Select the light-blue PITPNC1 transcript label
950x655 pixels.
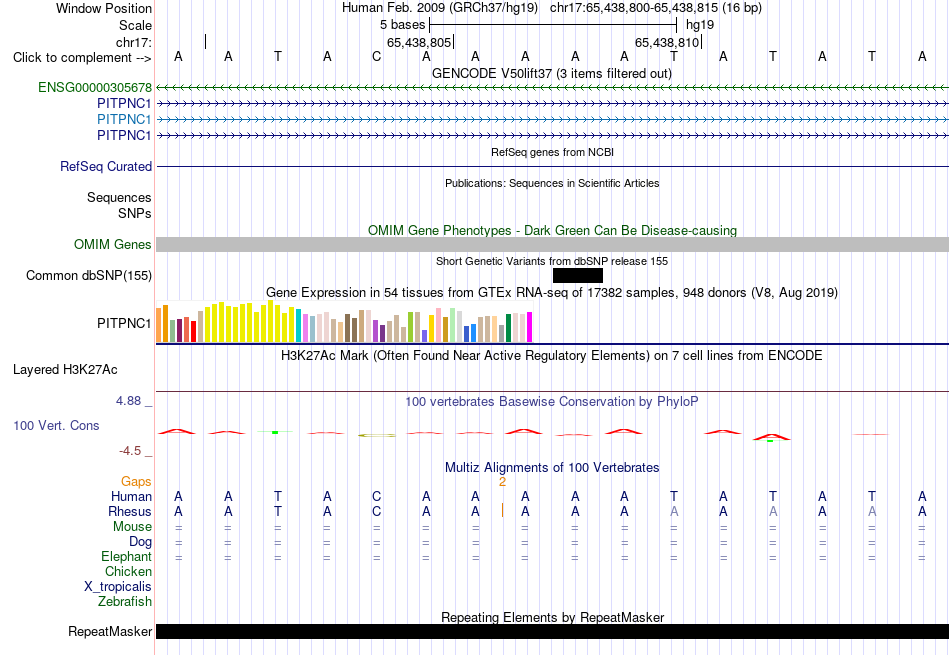(x=124, y=119)
